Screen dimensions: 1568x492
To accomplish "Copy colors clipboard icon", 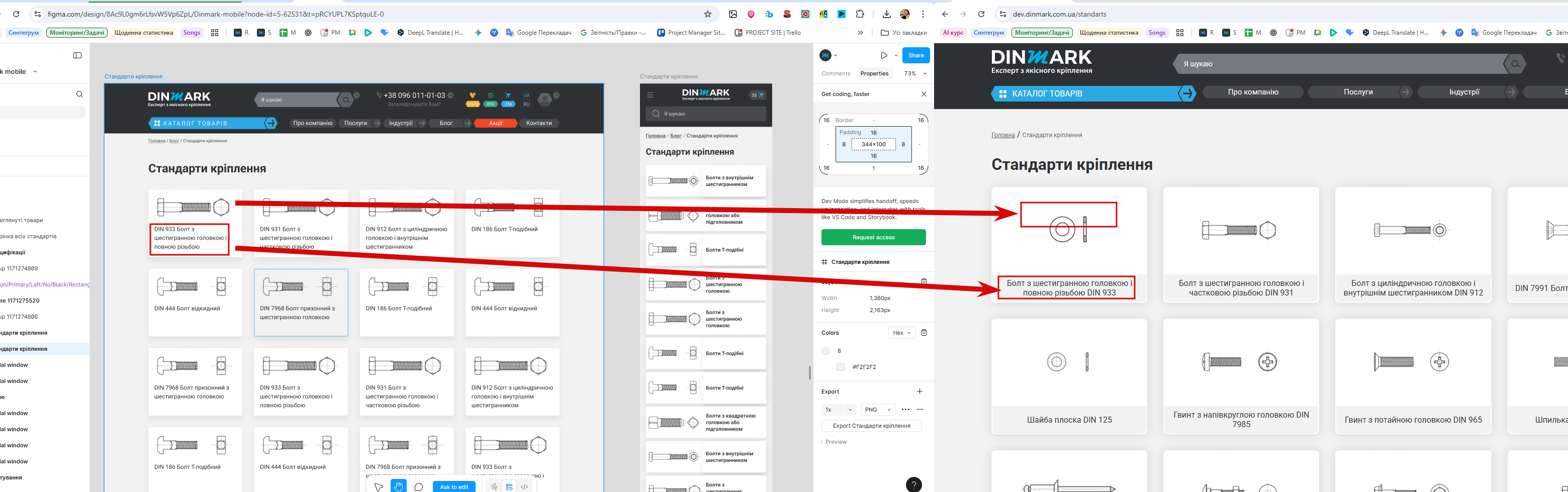I will pos(924,333).
